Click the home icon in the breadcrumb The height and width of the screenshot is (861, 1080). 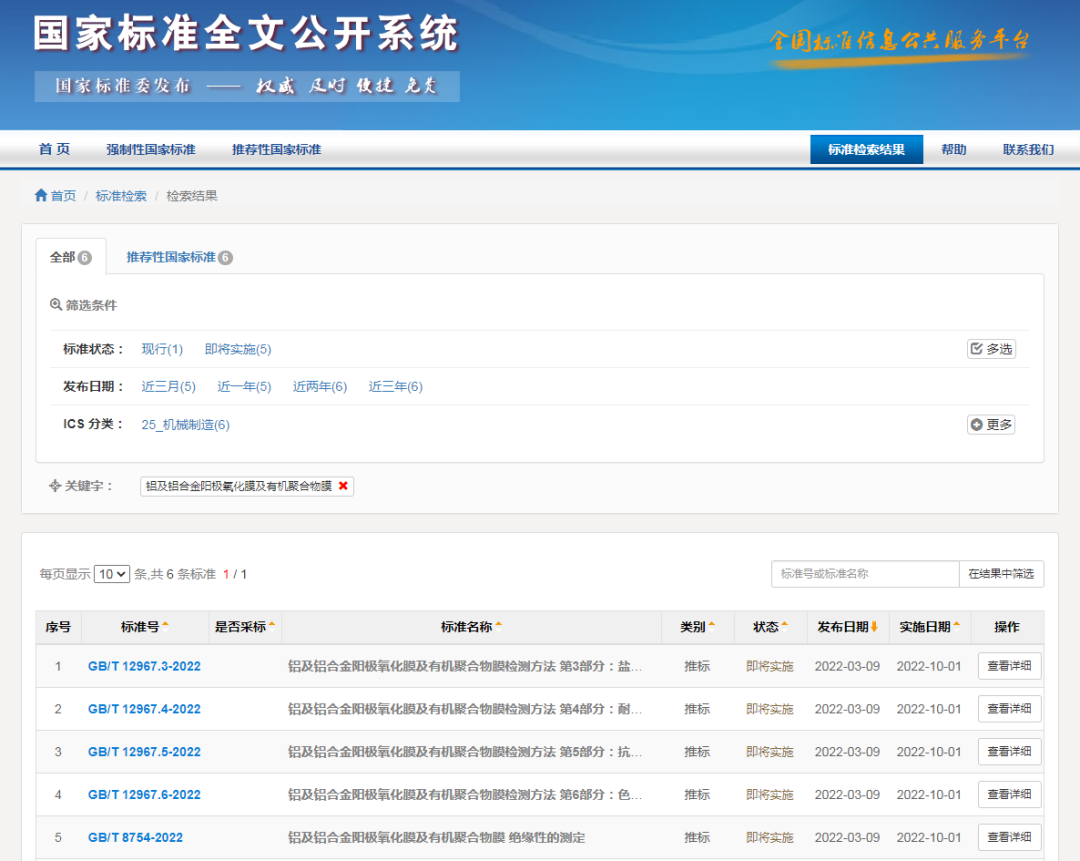point(39,195)
